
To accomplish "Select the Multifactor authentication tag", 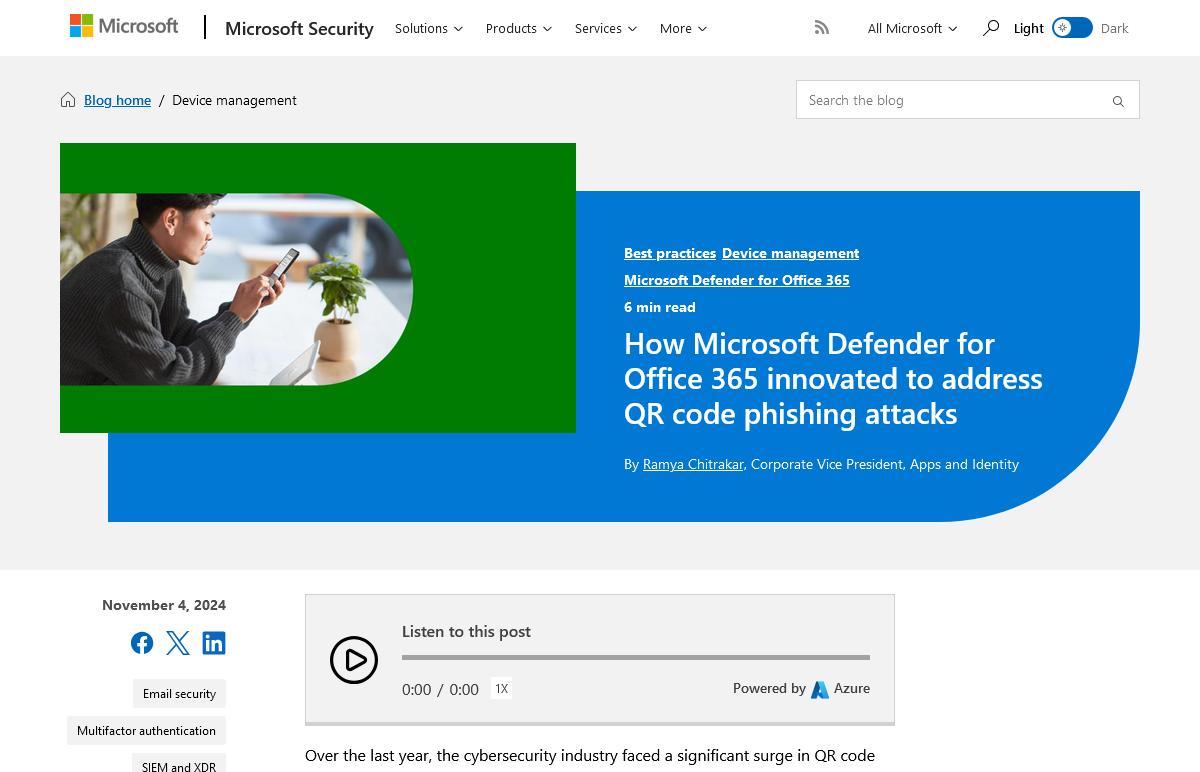I will (x=146, y=731).
